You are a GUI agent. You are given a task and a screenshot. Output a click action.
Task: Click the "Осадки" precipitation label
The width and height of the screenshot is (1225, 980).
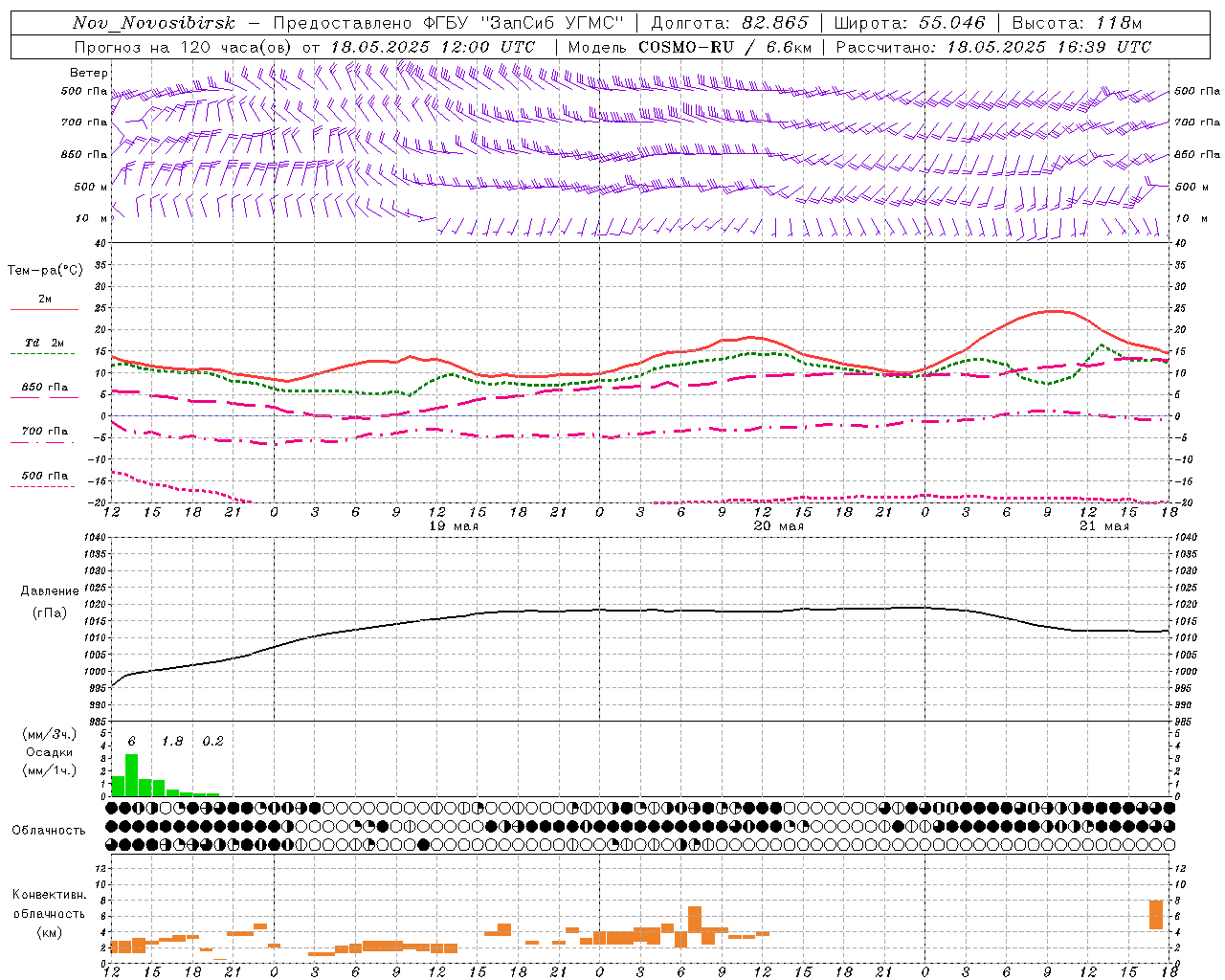point(50,752)
